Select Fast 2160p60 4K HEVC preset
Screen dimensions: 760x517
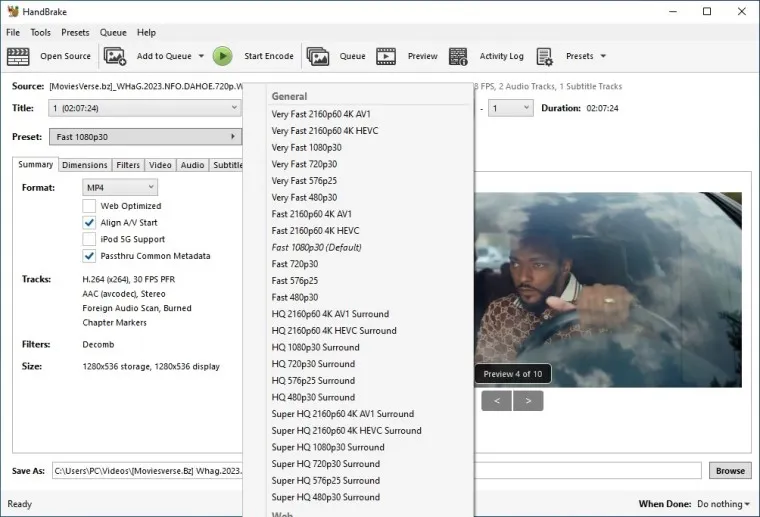(x=316, y=231)
